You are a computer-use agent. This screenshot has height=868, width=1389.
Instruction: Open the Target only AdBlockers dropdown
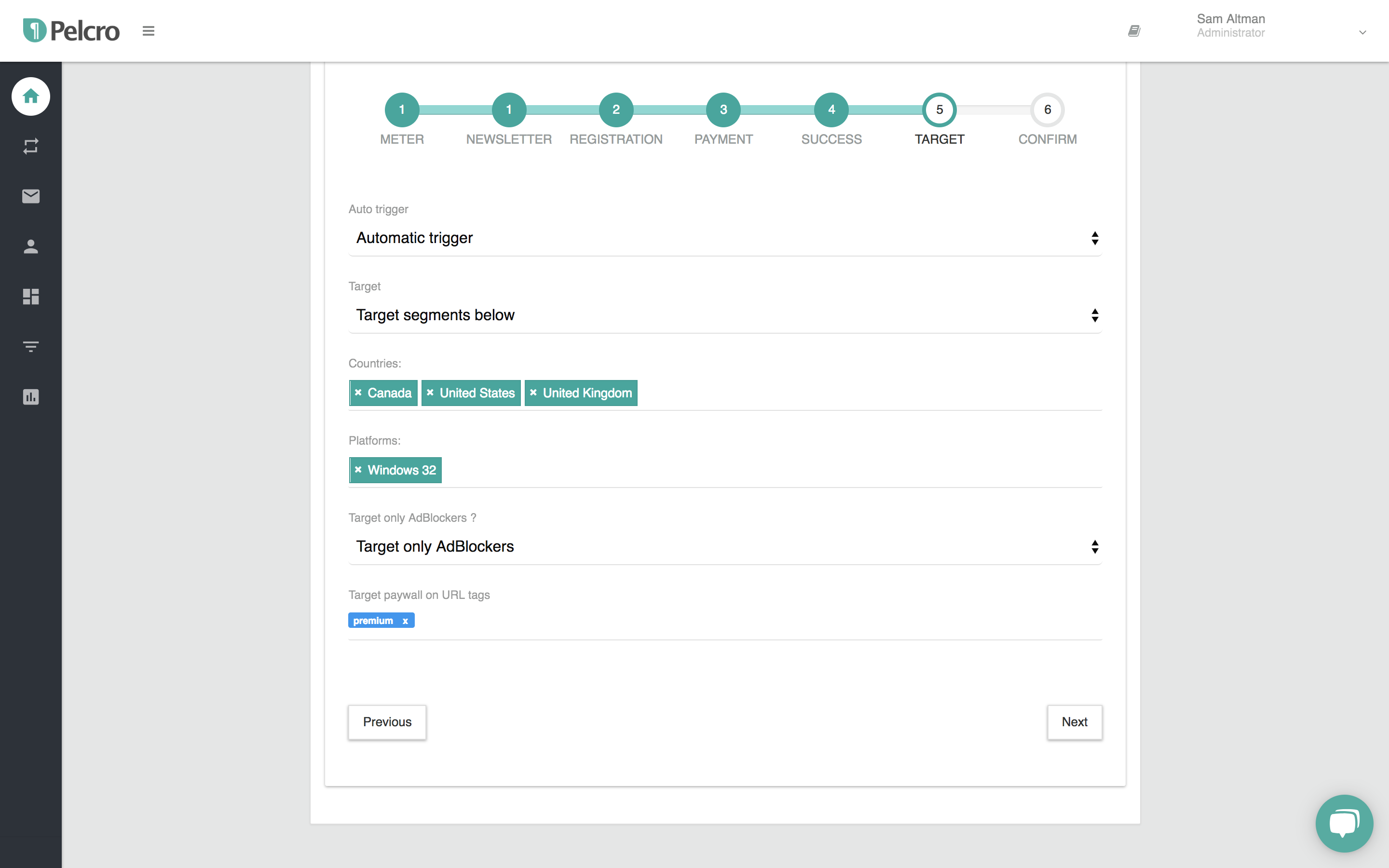725,546
